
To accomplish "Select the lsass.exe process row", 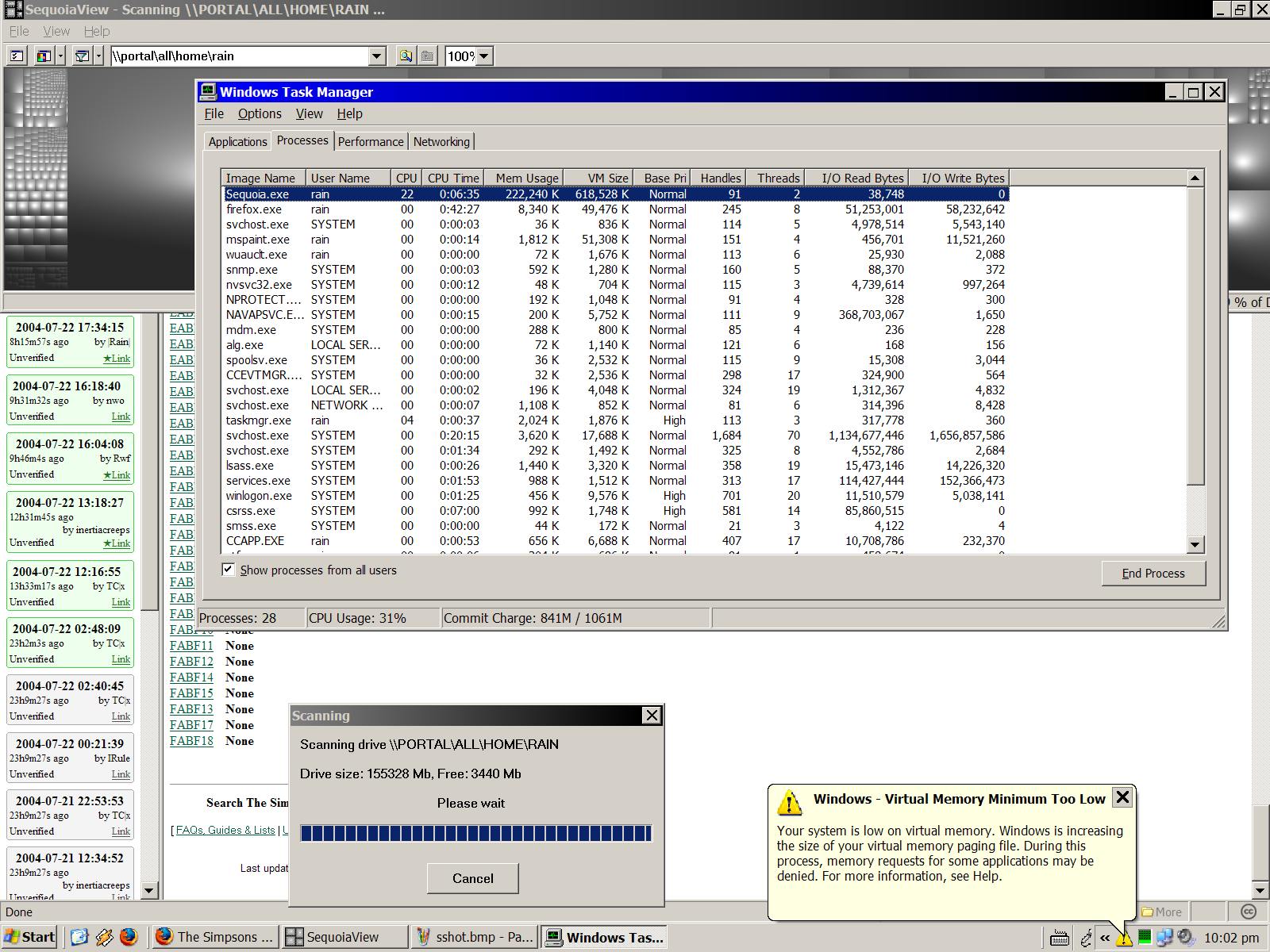I will click(615, 466).
